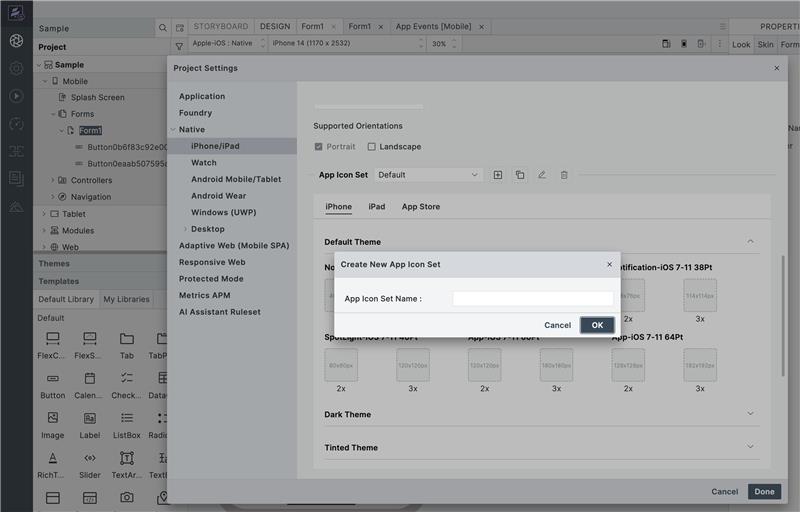Click the filter funnel icon below search
800x512 pixels.
[179, 45]
